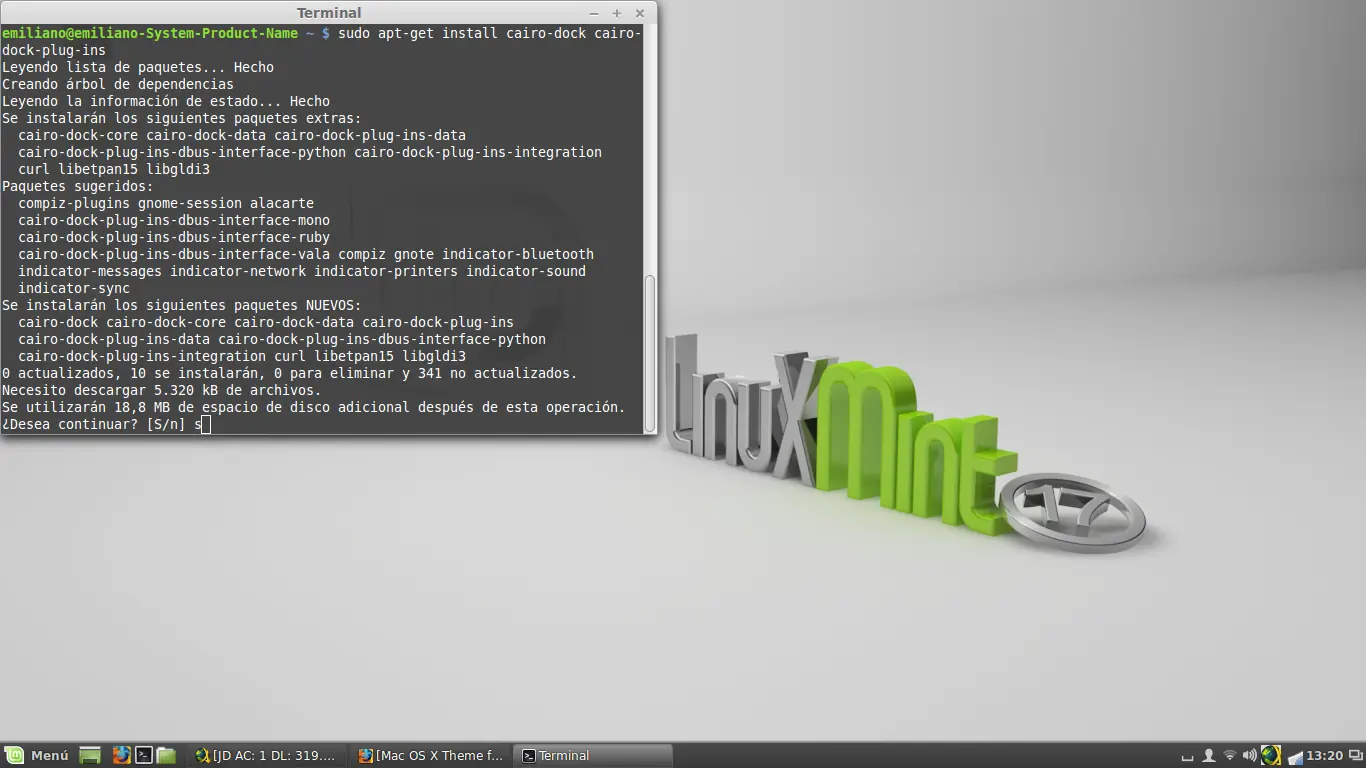Click 'emiliano@emiliano-System-Product-Name' prompt text

(150, 34)
